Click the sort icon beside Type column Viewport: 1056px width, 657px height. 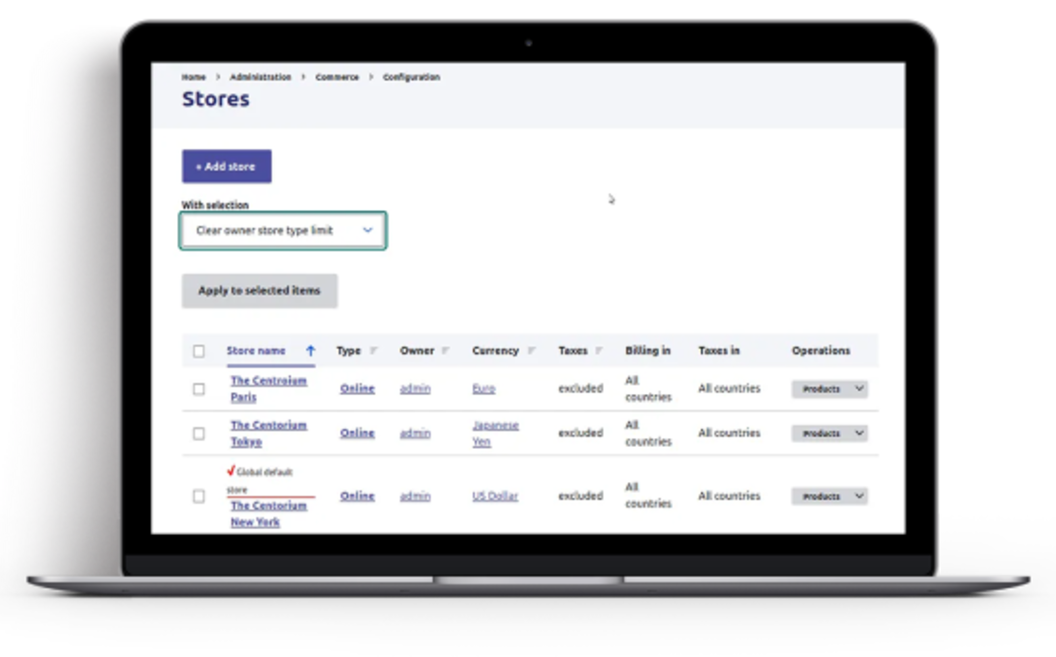click(374, 351)
